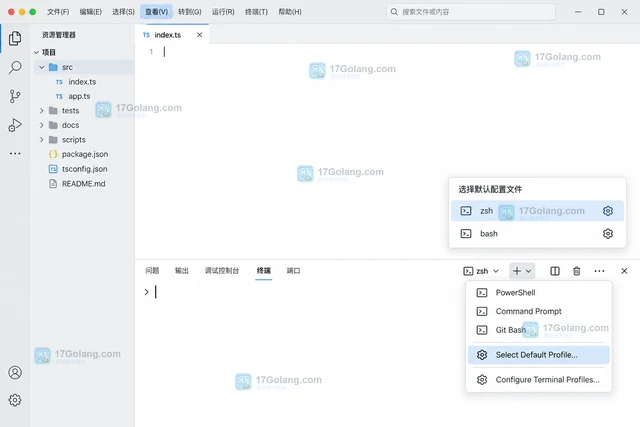
Task: Click TS icon of app.ts file
Action: (59, 96)
